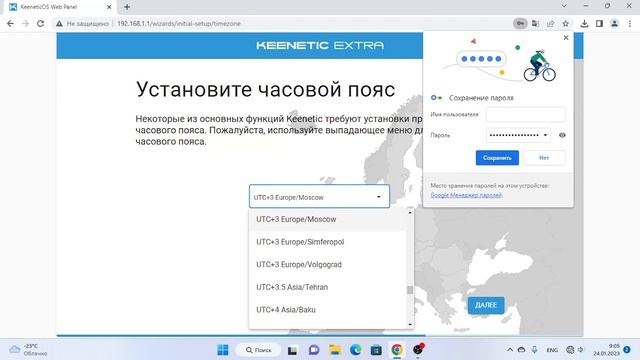This screenshot has width=640, height=360.
Task: Click the username field in password popup
Action: [x=526, y=114]
